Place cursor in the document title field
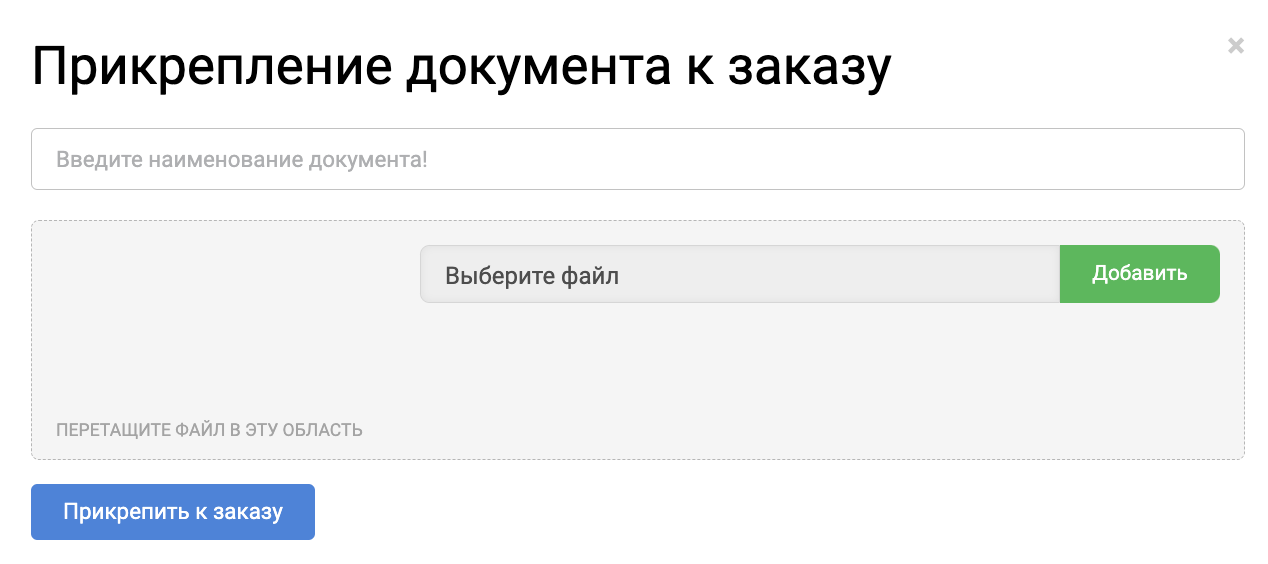Image resolution: width=1268 pixels, height=564 pixels. [x=637, y=159]
